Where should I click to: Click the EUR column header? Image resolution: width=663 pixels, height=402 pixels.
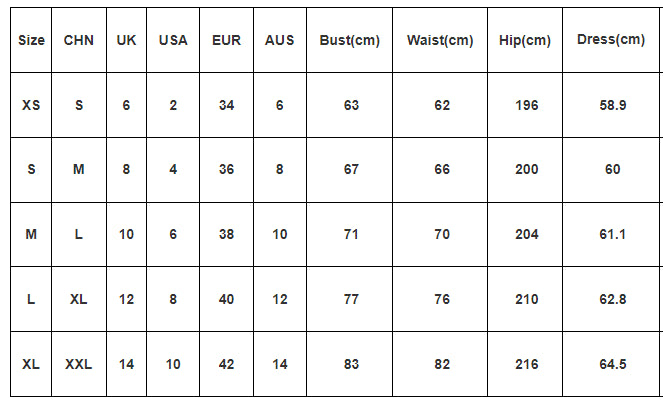(226, 40)
